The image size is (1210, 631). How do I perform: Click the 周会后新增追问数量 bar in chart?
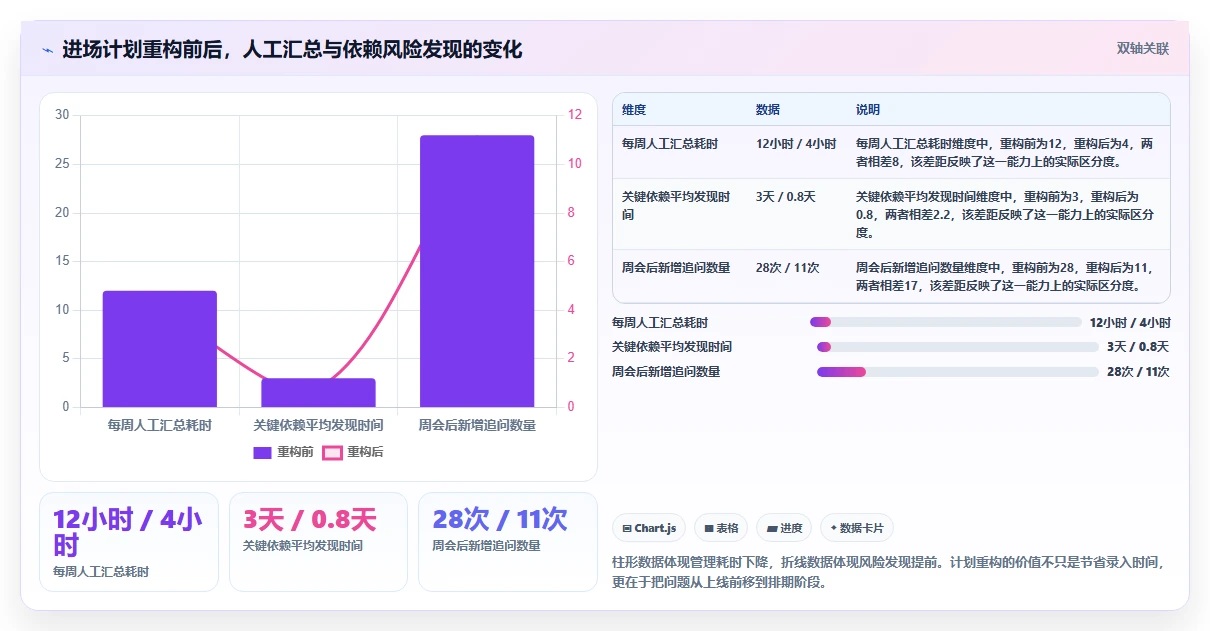[x=477, y=271]
